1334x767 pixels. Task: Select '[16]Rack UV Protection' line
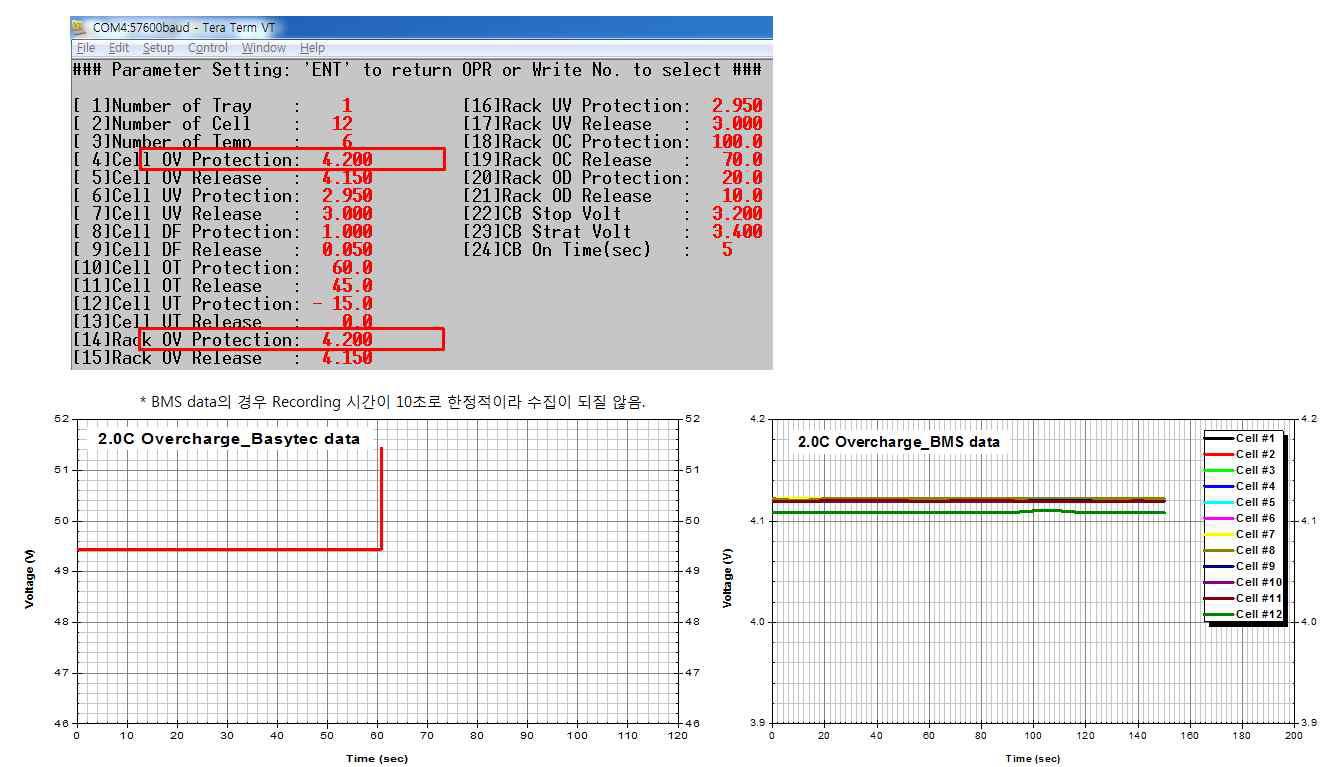[613, 106]
